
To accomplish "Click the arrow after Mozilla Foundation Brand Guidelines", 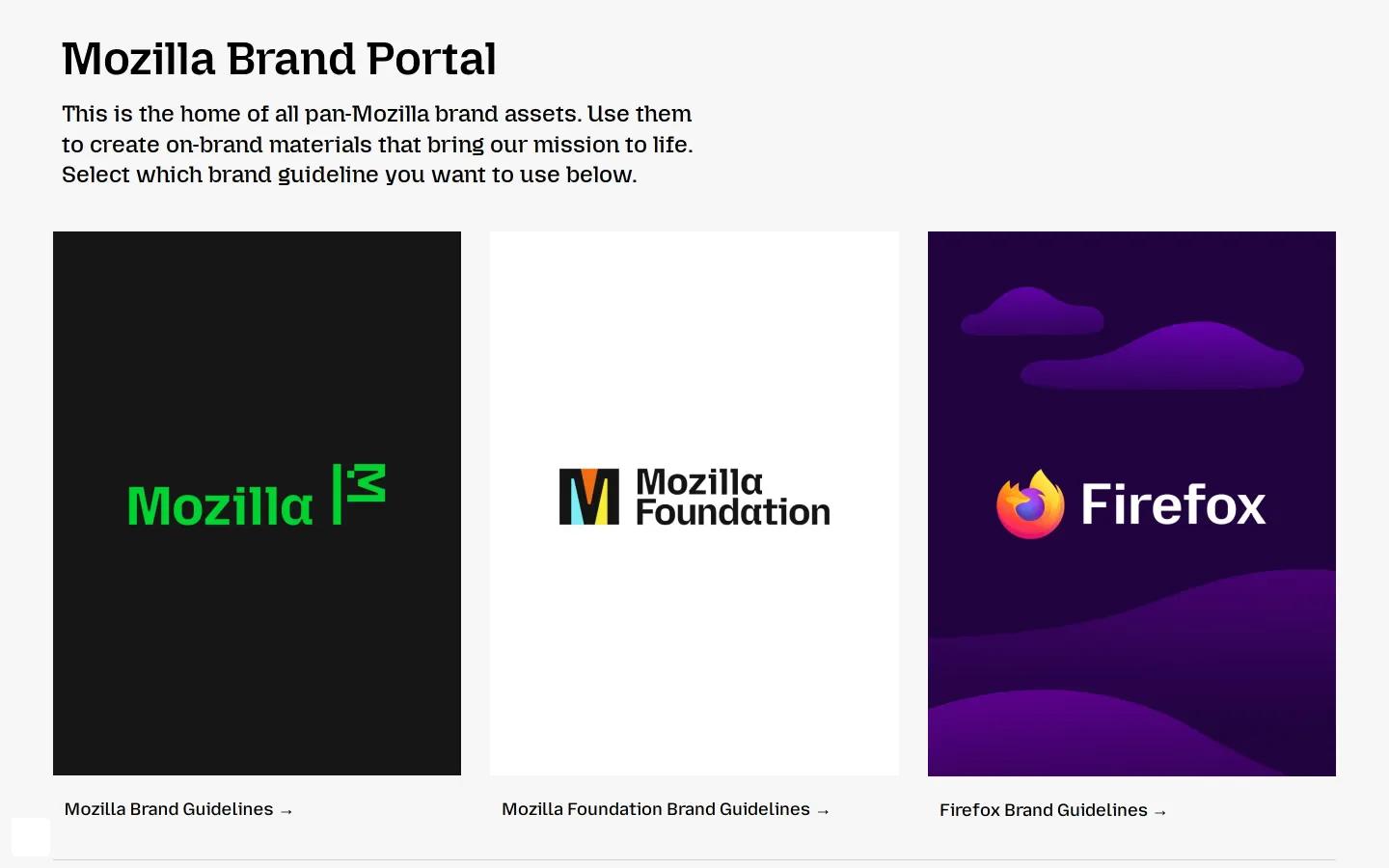I will pos(823,811).
